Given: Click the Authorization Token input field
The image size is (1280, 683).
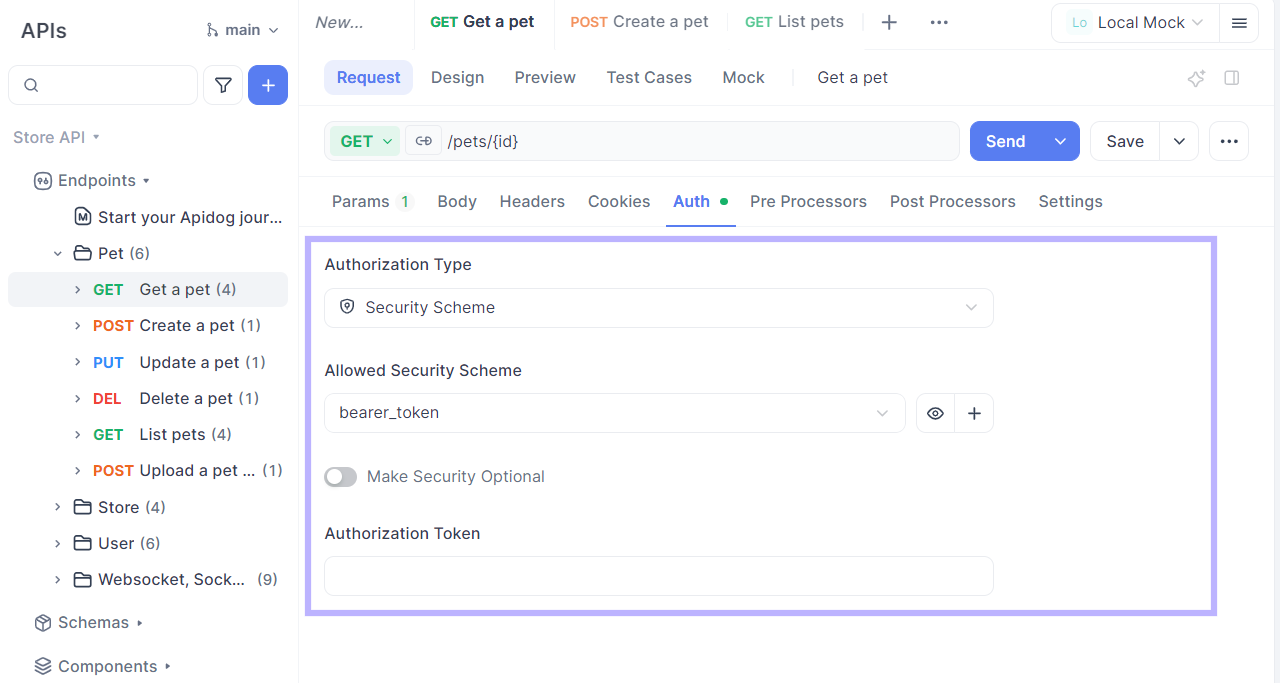Looking at the screenshot, I should tap(659, 576).
